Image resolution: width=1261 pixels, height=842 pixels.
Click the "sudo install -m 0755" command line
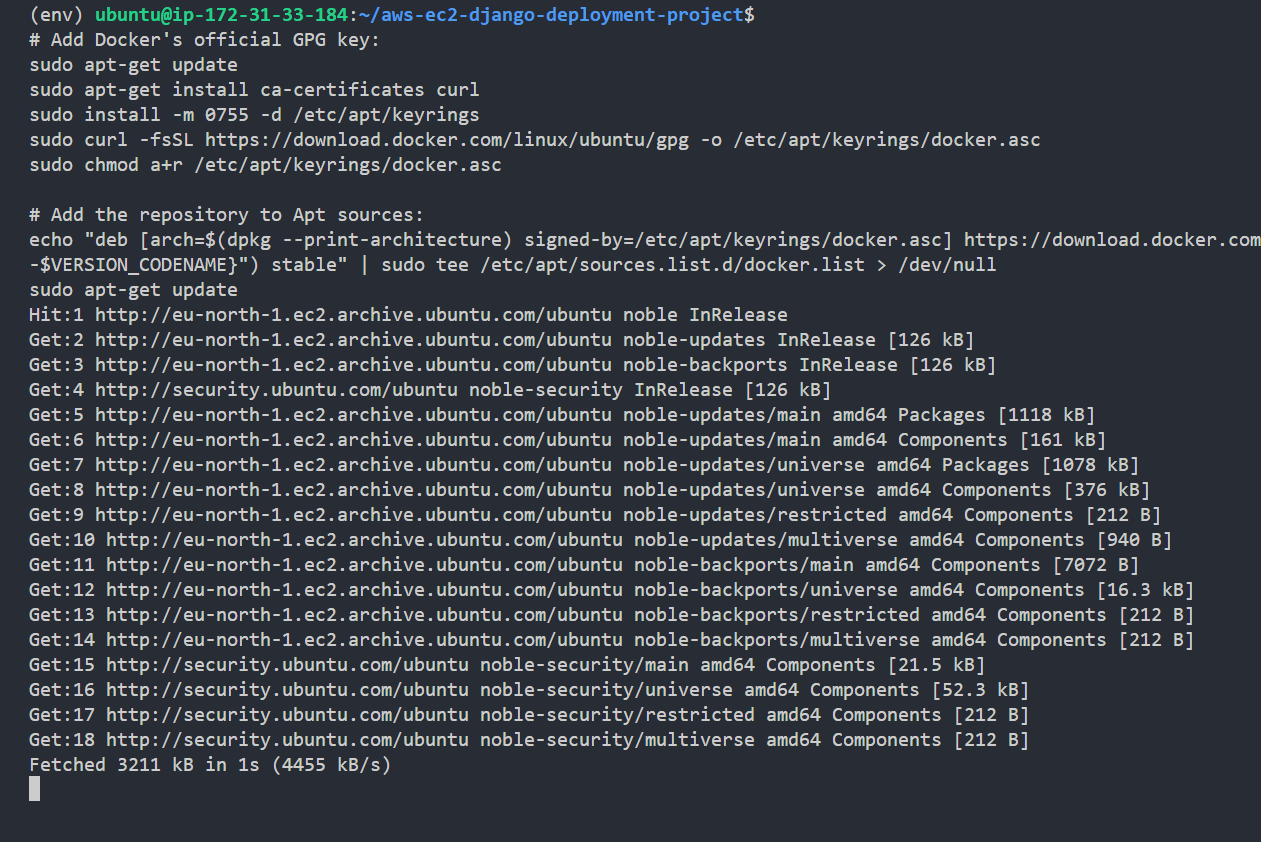tap(254, 115)
